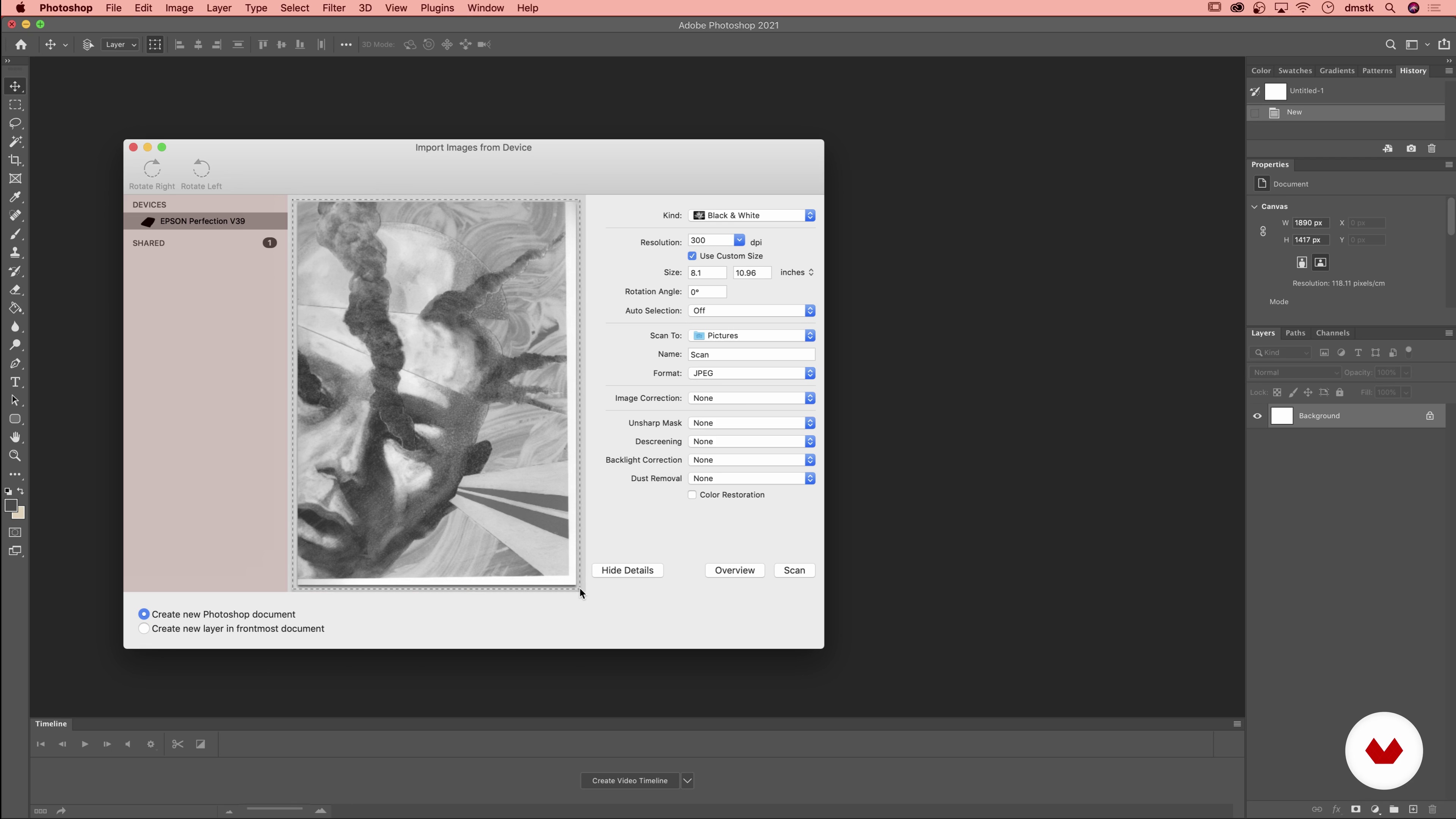Screen dimensions: 1456x819
Task: Open the Image menu
Action: point(179,8)
